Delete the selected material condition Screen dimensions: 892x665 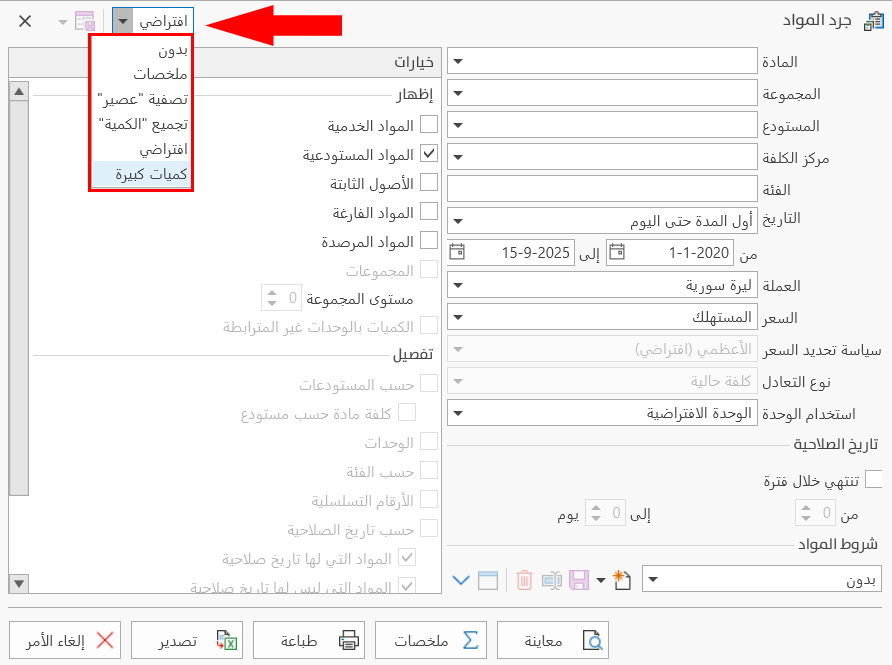click(x=524, y=579)
